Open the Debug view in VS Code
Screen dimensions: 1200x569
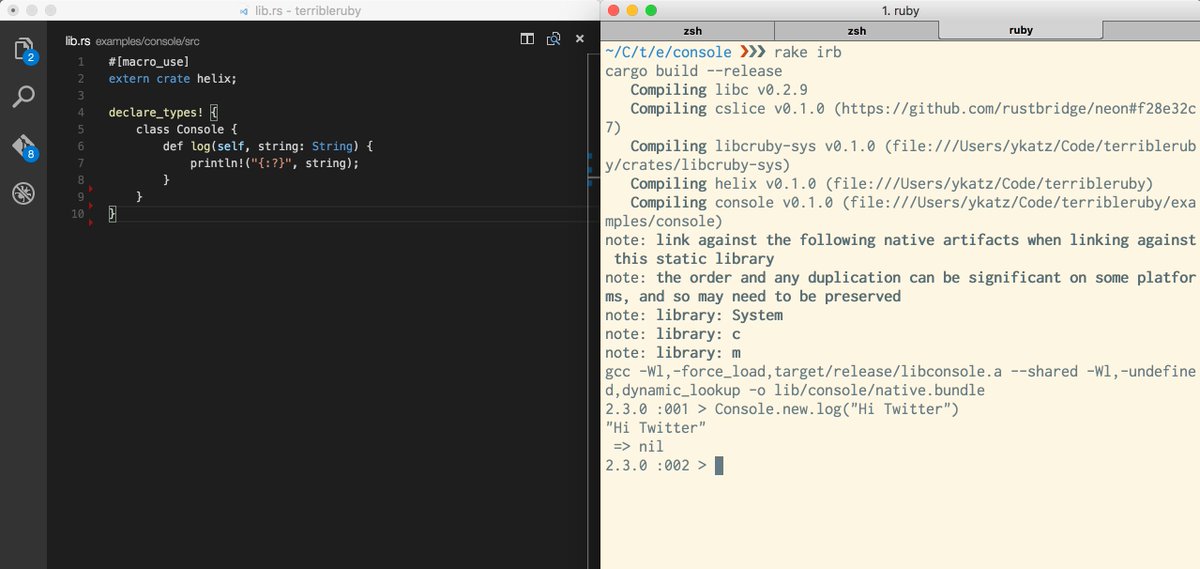(23, 193)
